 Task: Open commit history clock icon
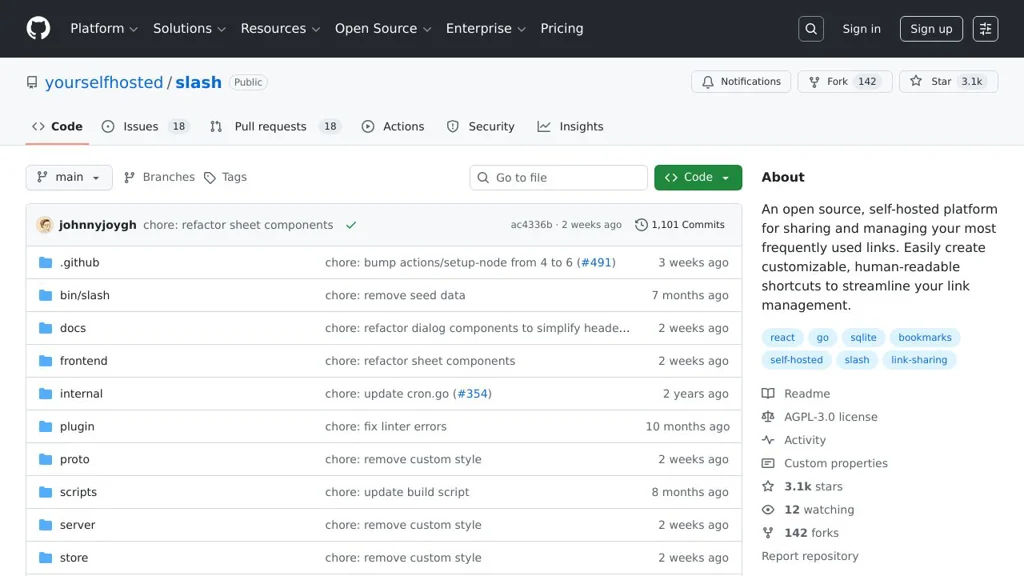(x=641, y=225)
